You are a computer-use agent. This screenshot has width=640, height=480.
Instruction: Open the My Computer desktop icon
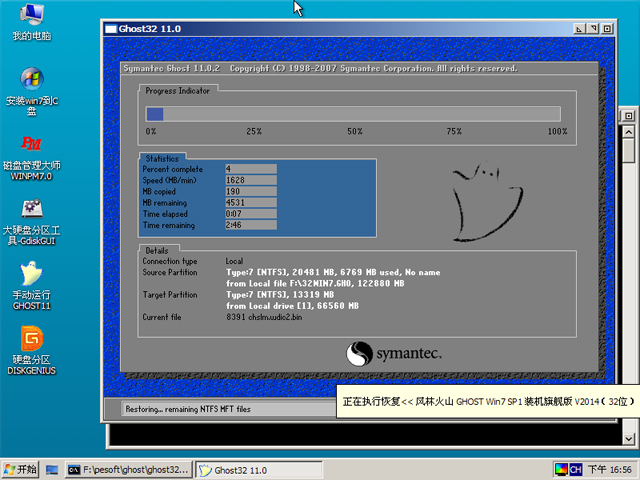[x=31, y=22]
